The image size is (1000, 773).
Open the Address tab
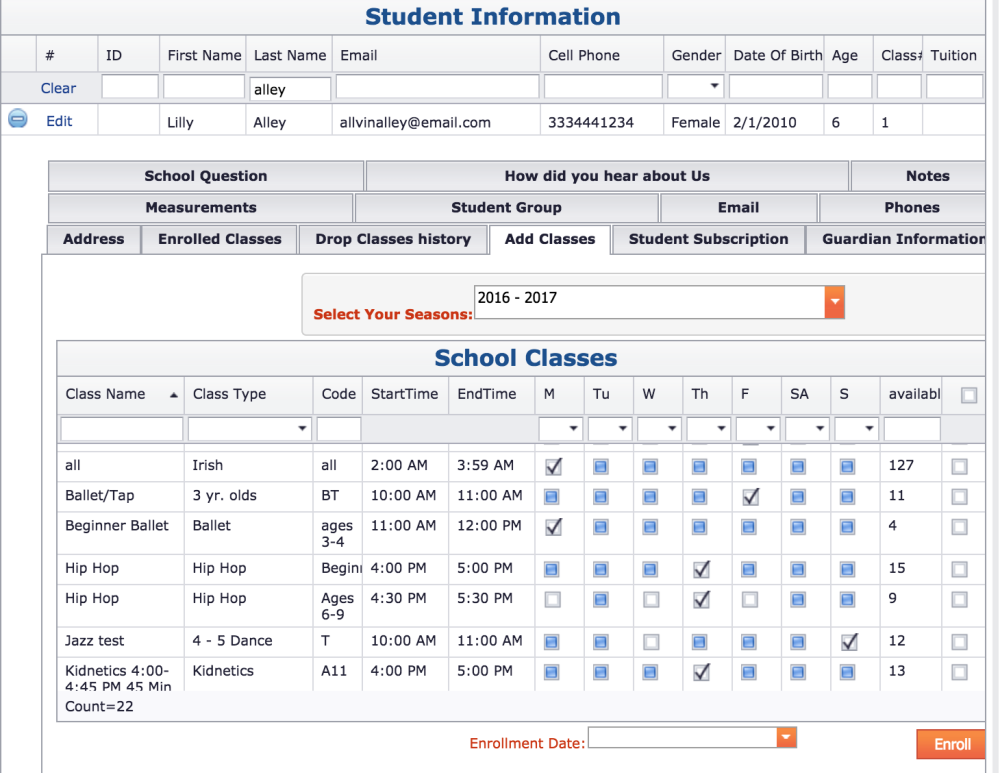pyautogui.click(x=94, y=239)
